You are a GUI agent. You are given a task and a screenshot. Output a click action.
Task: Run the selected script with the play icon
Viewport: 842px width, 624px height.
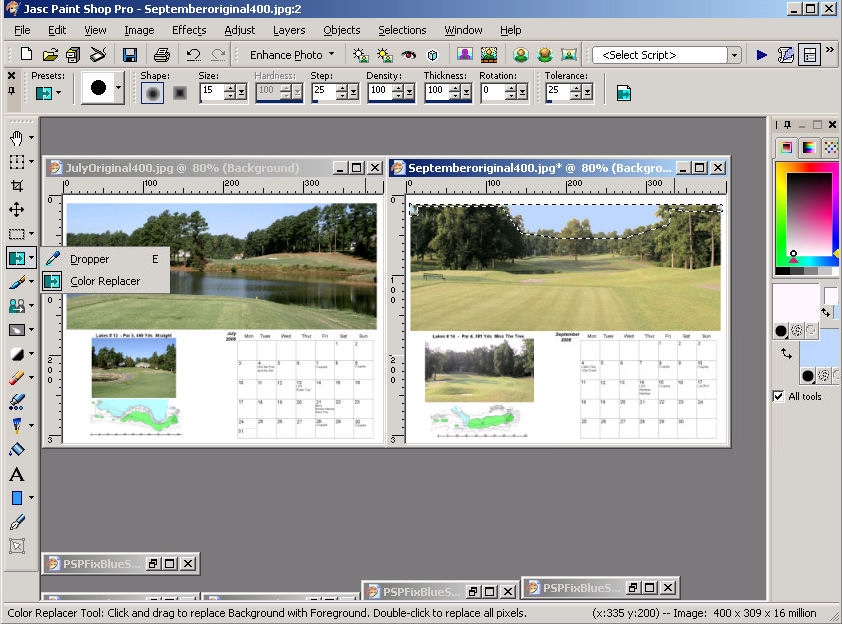coord(761,55)
